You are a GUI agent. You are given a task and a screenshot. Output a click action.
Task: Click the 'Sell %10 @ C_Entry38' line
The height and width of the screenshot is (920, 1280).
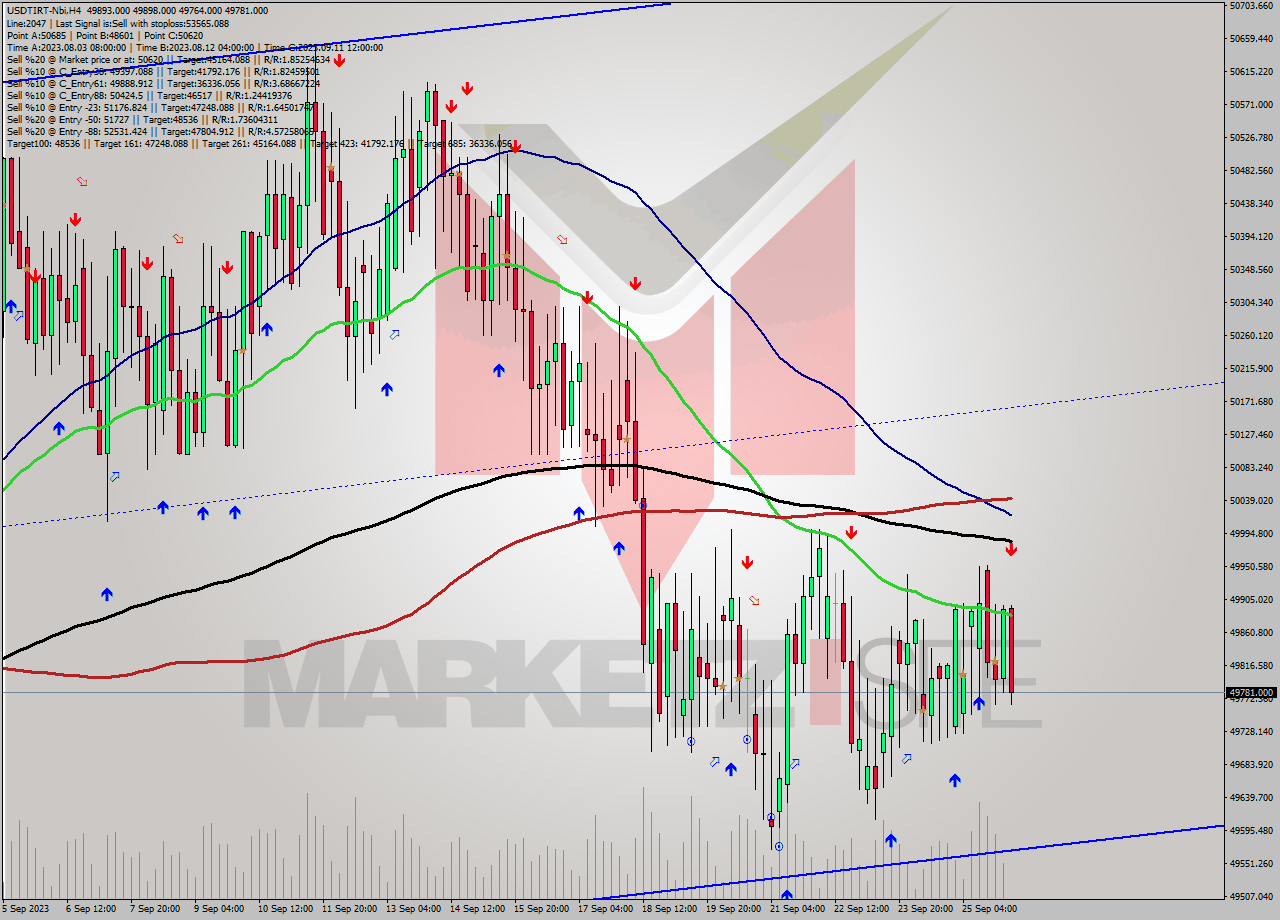point(163,71)
